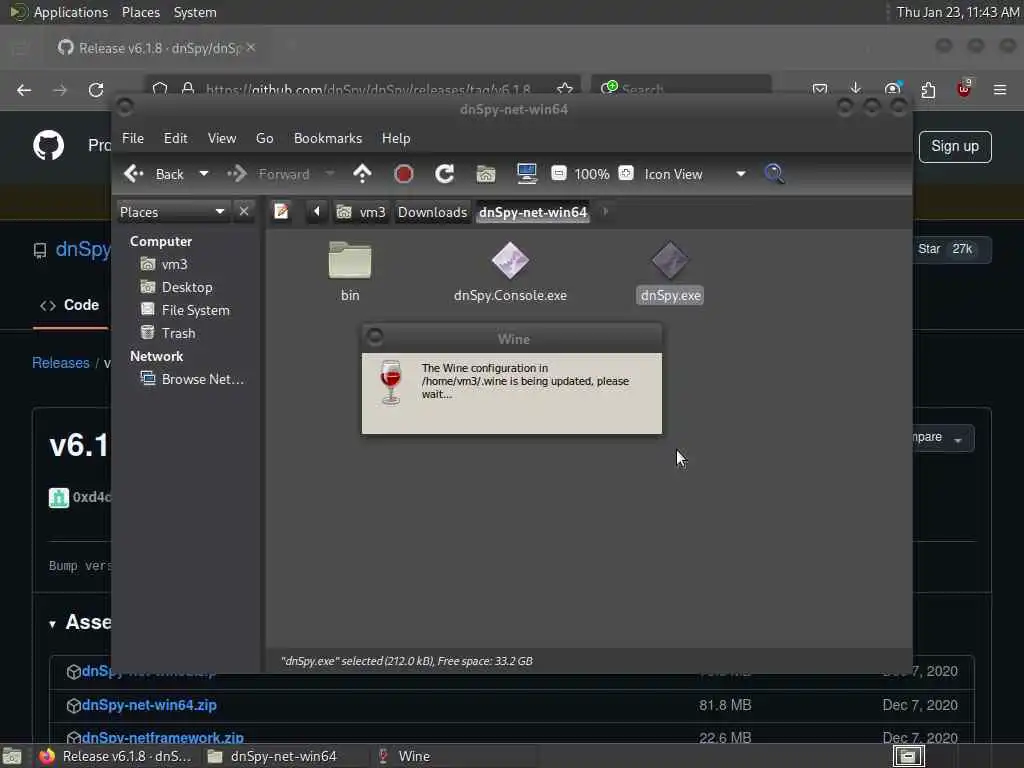Open the View menu in file manager

221,138
